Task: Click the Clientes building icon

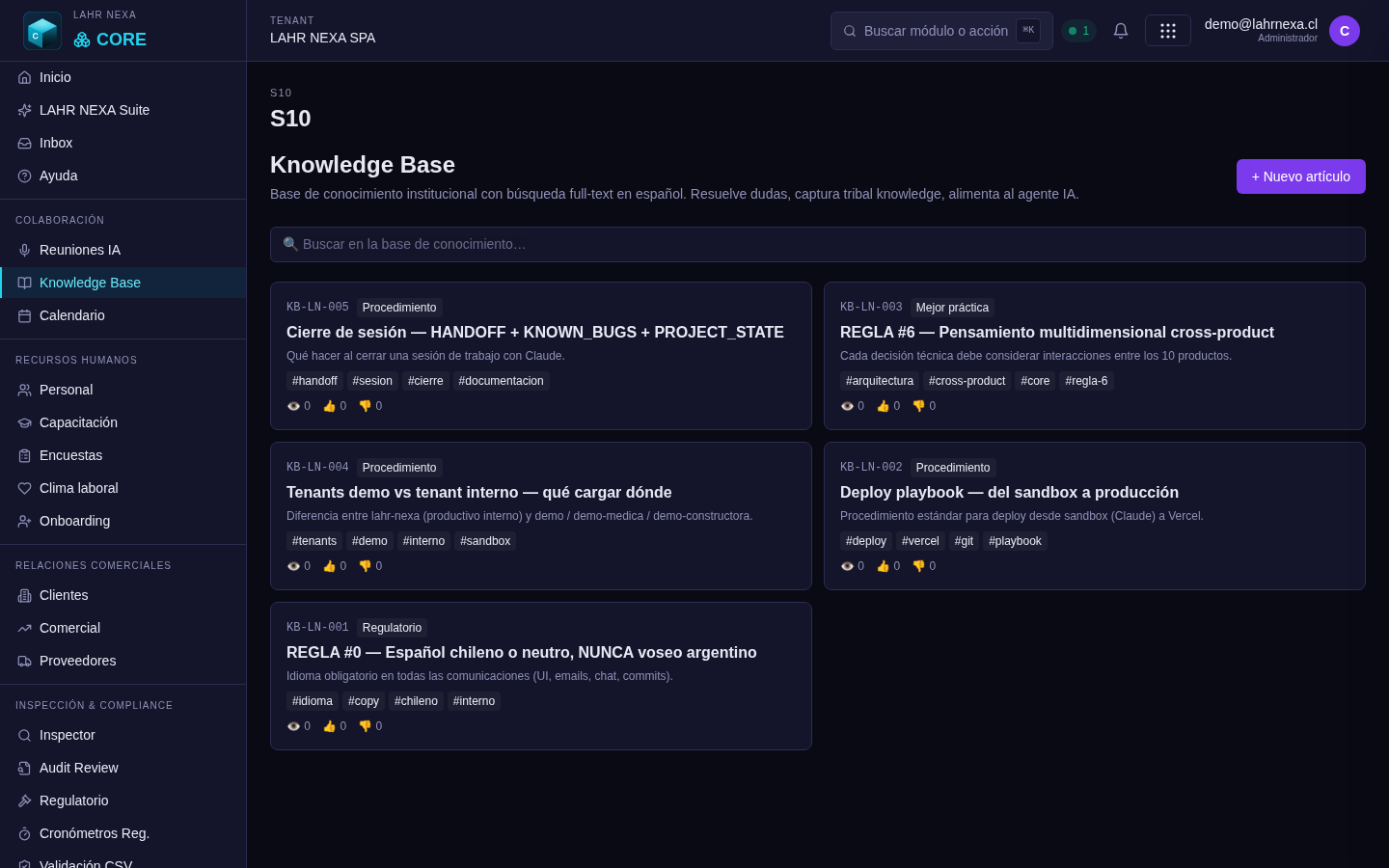Action: click(x=24, y=595)
